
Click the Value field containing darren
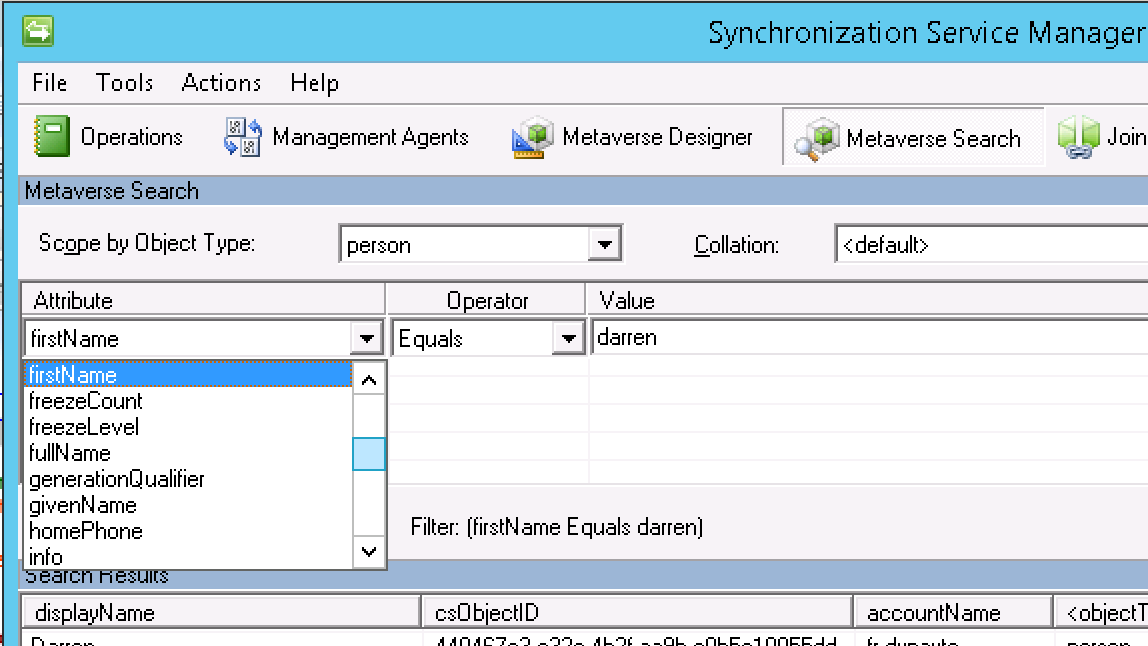point(860,338)
